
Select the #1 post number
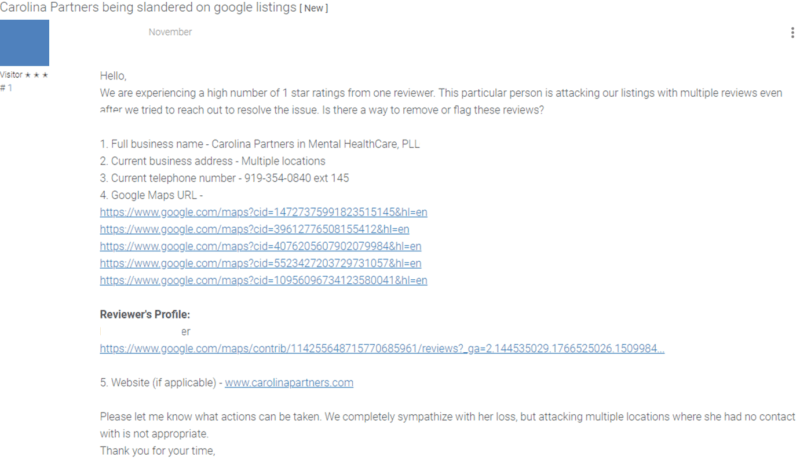point(7,88)
